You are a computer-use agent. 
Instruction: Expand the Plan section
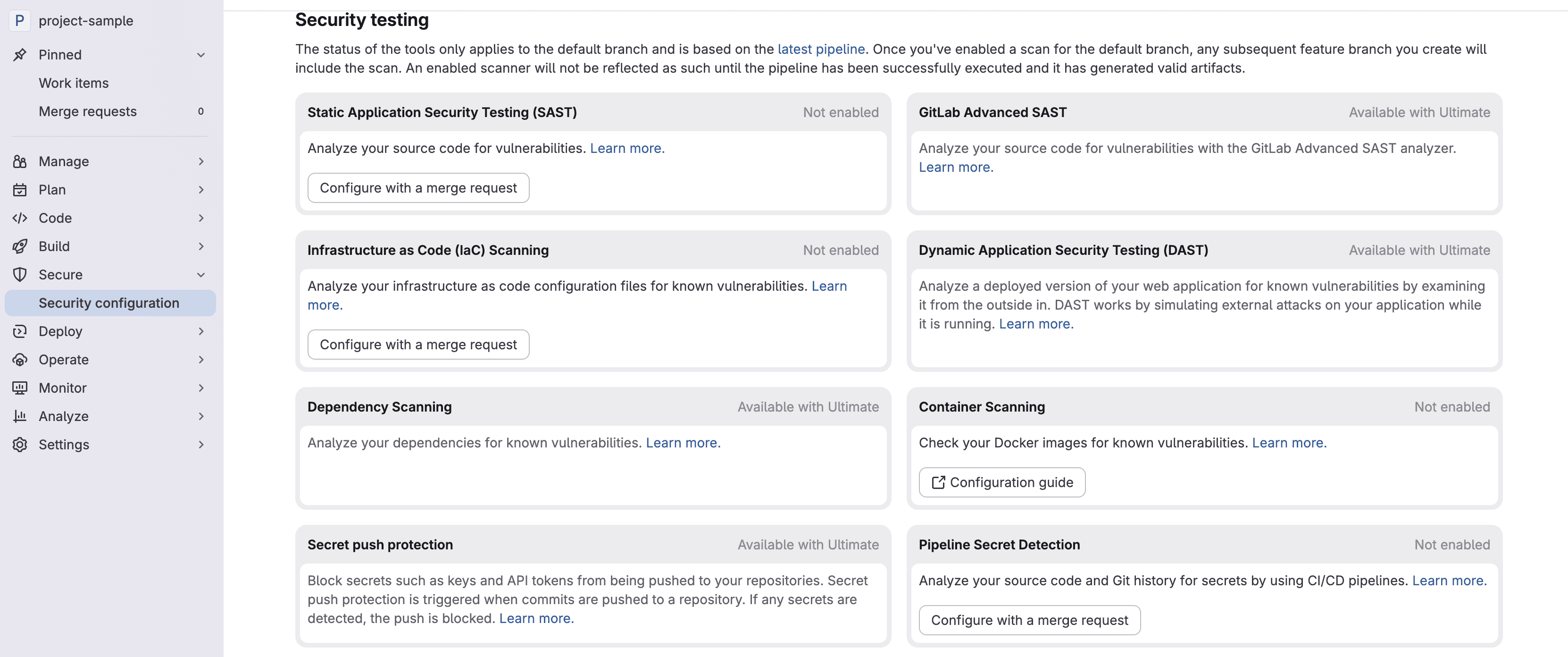(201, 189)
